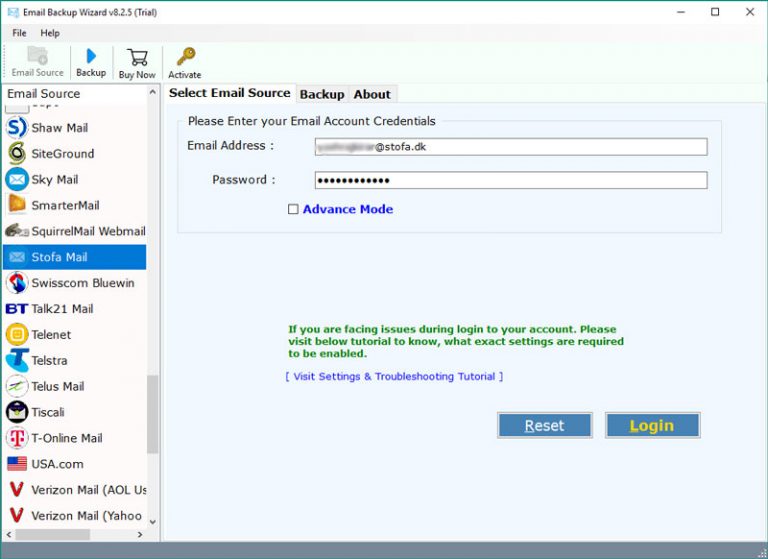Open Buy Now shopping cart icon
The image size is (768, 559).
click(x=137, y=57)
